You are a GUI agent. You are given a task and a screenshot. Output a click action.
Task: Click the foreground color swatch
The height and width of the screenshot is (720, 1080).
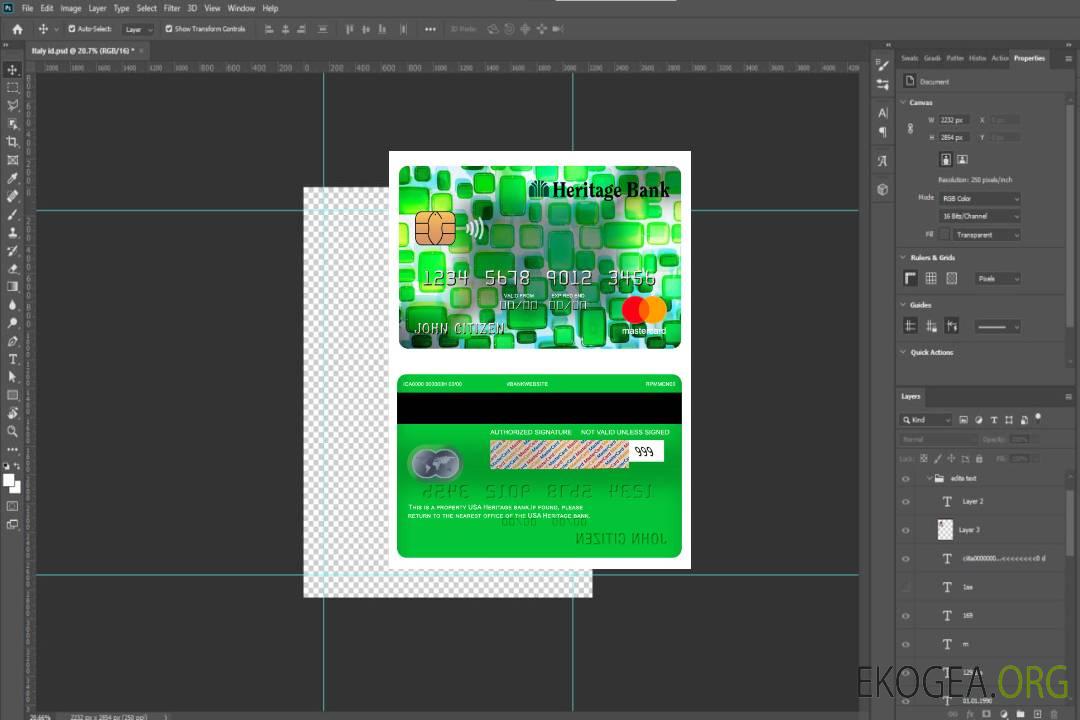[9, 480]
